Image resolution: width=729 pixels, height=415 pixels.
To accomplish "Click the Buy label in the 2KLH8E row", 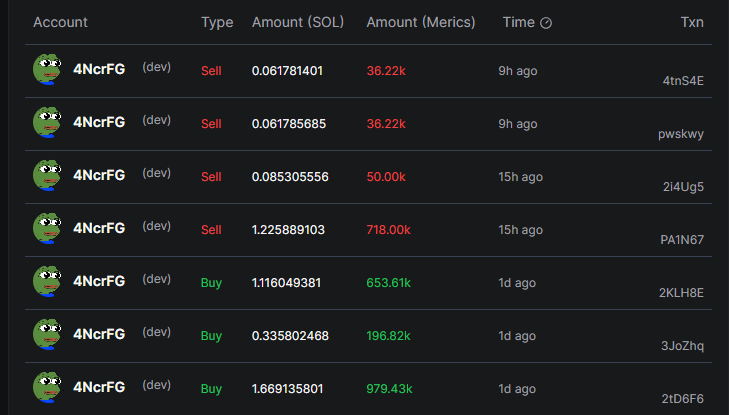I will pyautogui.click(x=211, y=283).
